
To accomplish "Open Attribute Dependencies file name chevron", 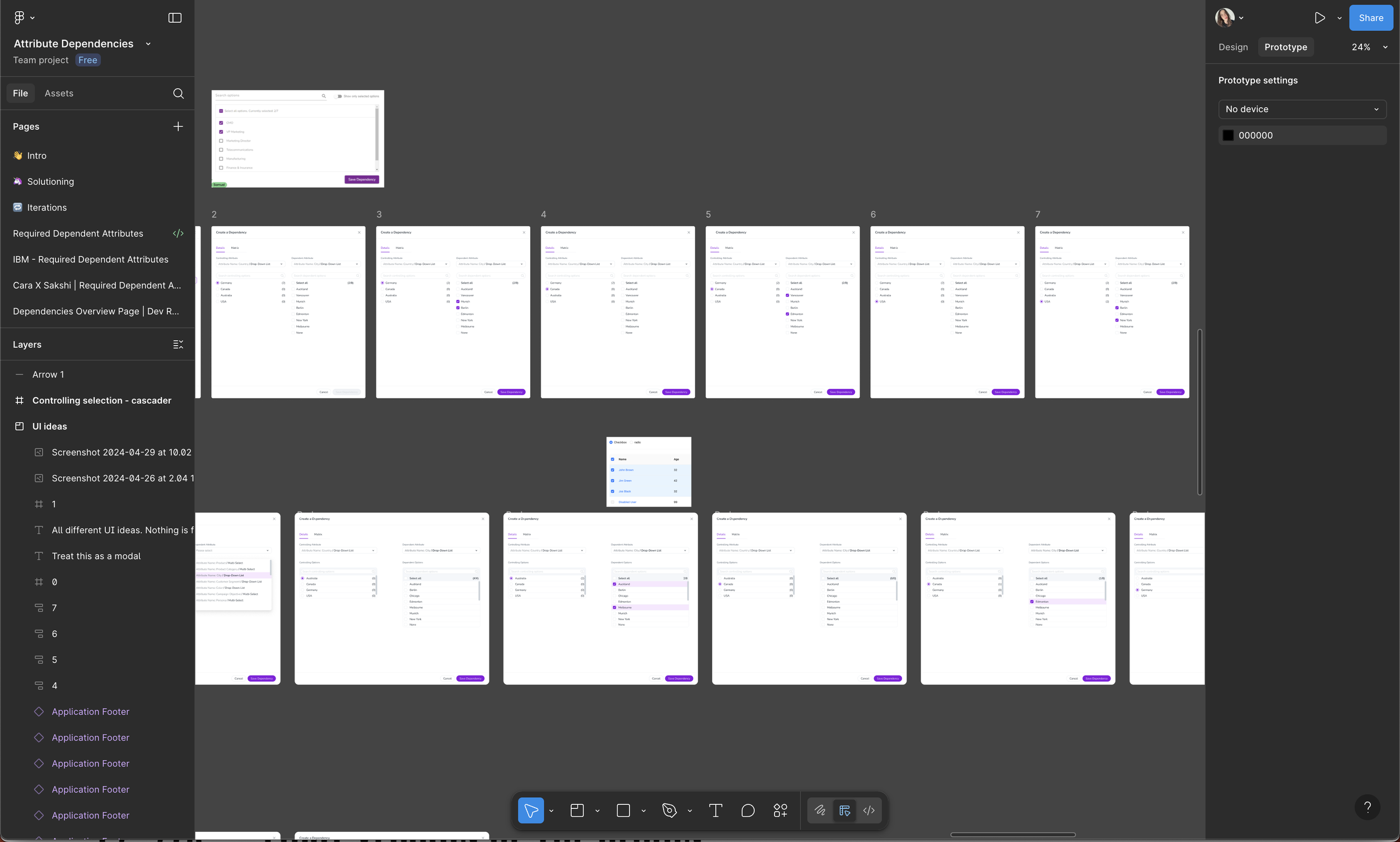I will (x=148, y=44).
